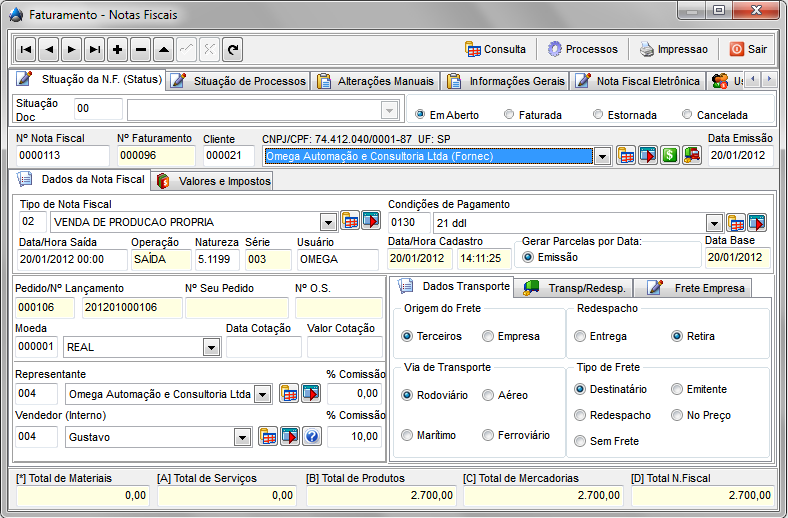The image size is (788, 518).
Task: Choose Aéreo as via de transporte
Action: (488, 395)
